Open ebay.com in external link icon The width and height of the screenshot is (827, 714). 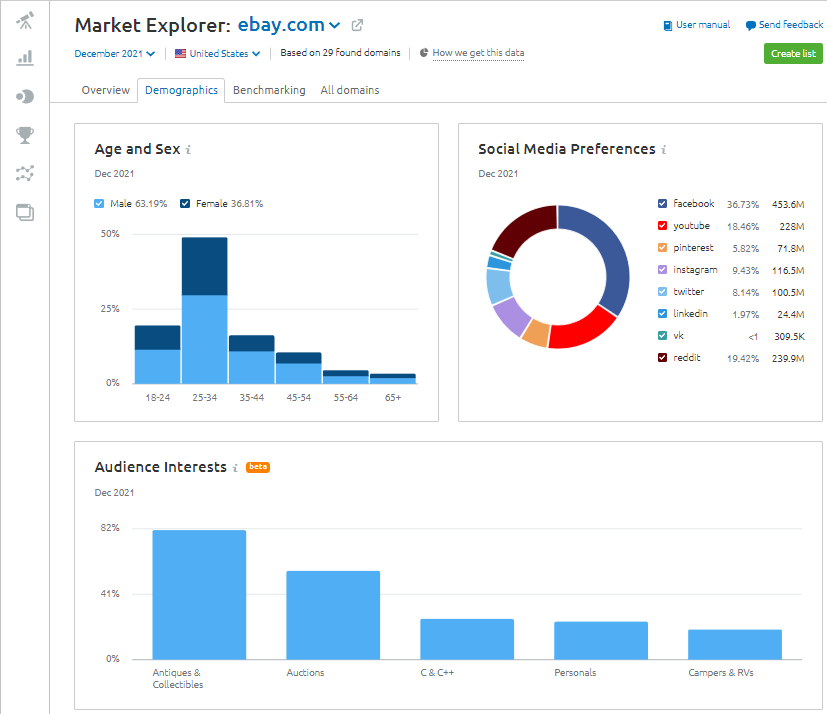pyautogui.click(x=357, y=25)
